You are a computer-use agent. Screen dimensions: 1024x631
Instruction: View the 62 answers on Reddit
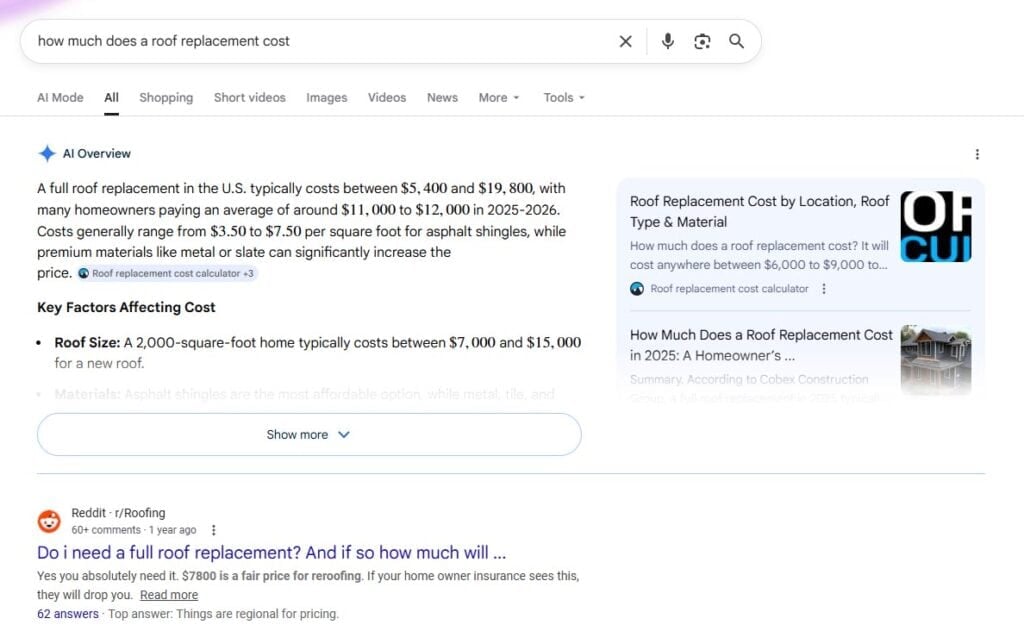click(x=67, y=613)
